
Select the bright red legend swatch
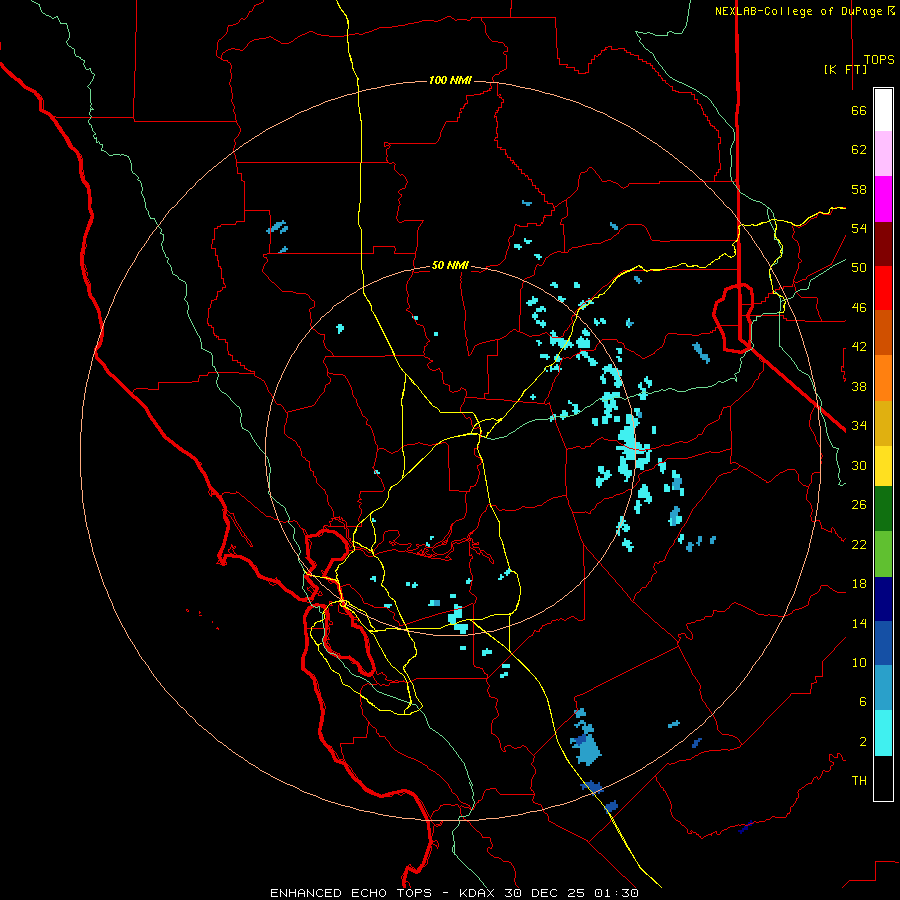[883, 288]
